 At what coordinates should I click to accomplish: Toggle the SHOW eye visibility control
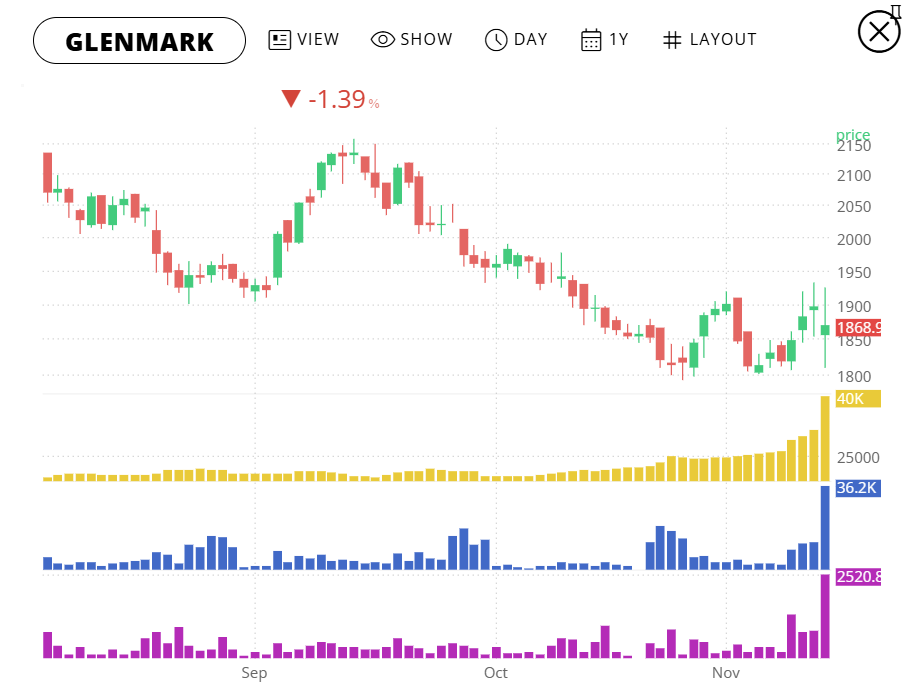point(383,39)
